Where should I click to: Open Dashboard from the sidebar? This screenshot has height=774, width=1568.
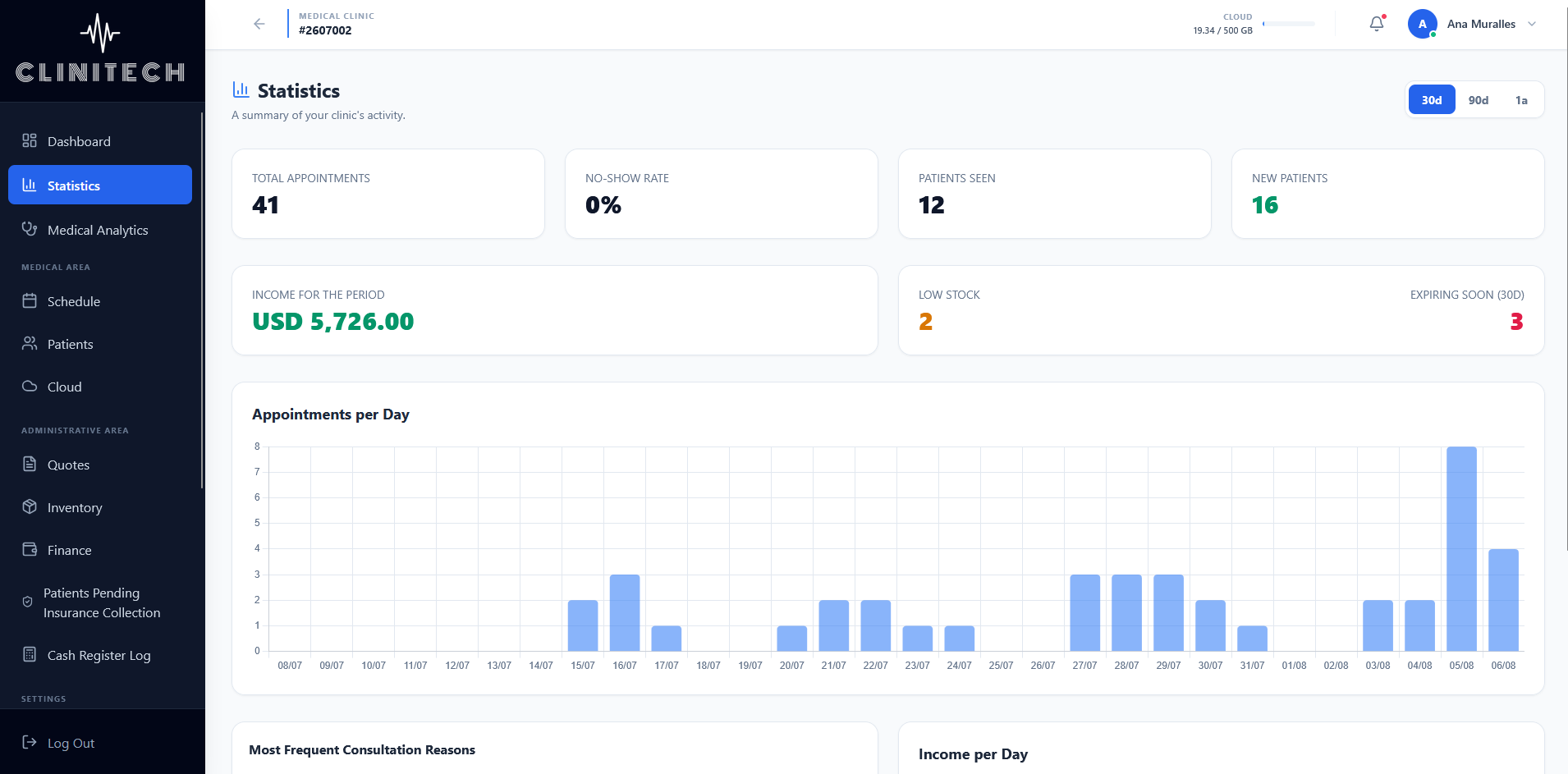[x=100, y=141]
